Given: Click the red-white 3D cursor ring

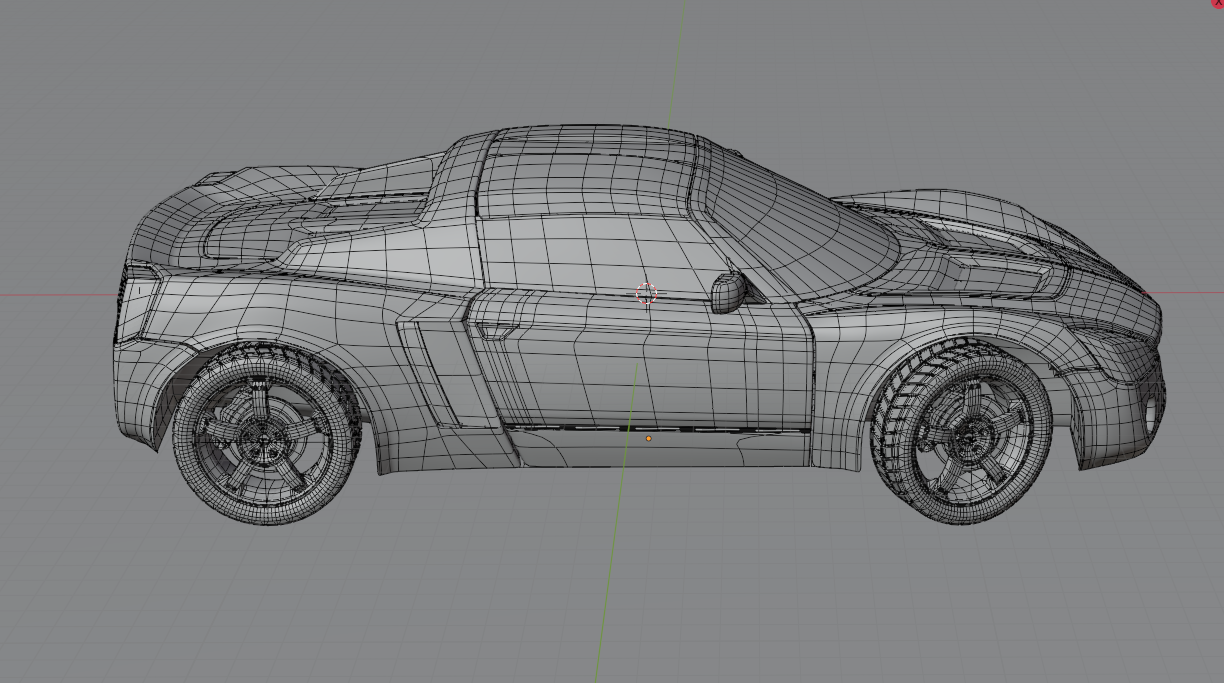Looking at the screenshot, I should [x=646, y=293].
